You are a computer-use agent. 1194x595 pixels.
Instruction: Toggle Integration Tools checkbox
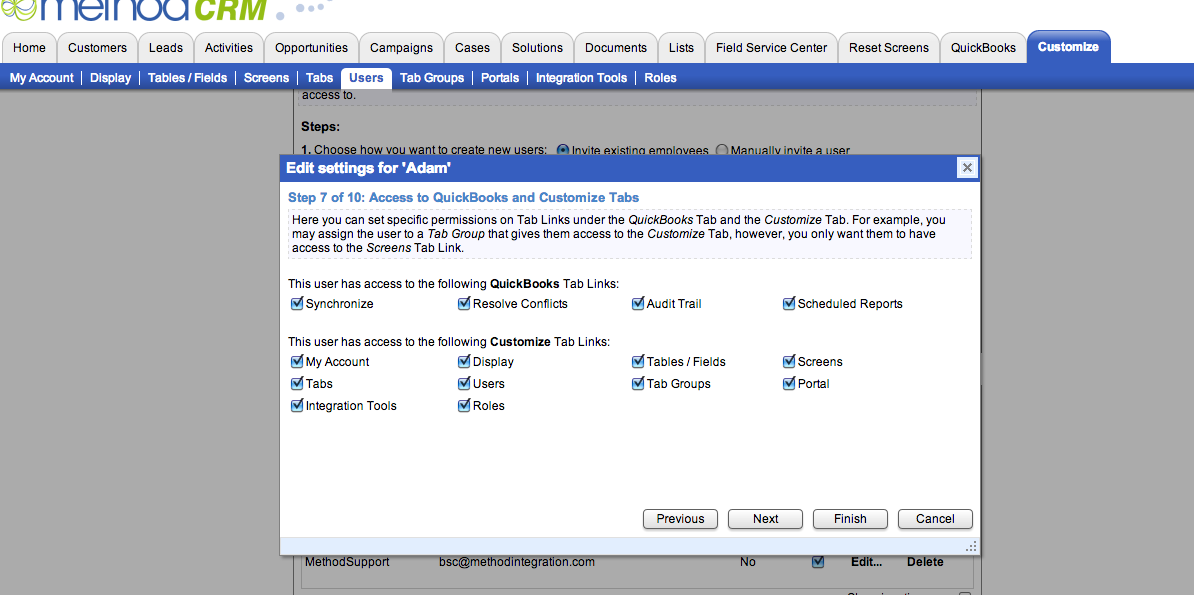coord(297,405)
